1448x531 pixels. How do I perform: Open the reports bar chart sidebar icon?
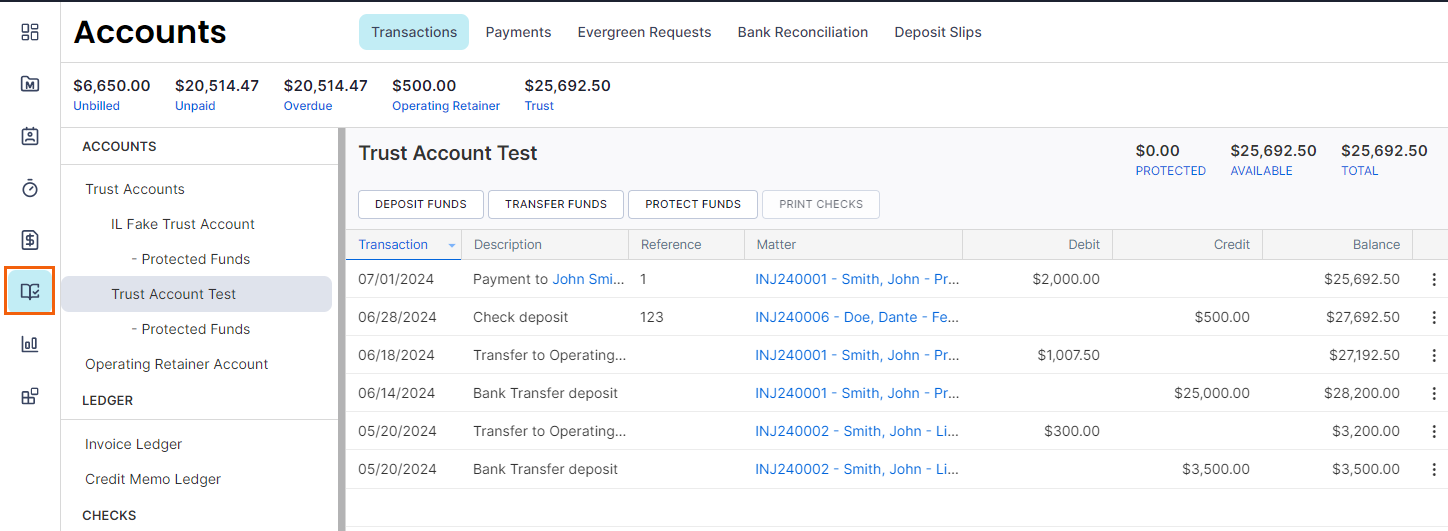30,344
